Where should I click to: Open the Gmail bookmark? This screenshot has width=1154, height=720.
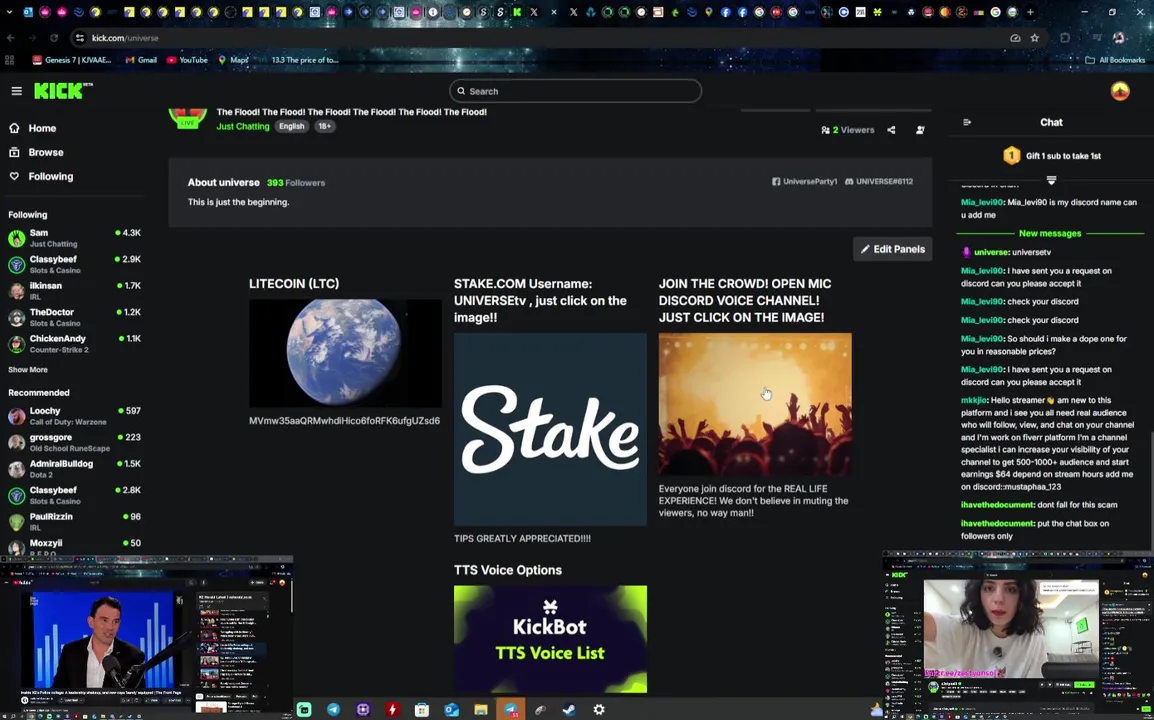(141, 60)
